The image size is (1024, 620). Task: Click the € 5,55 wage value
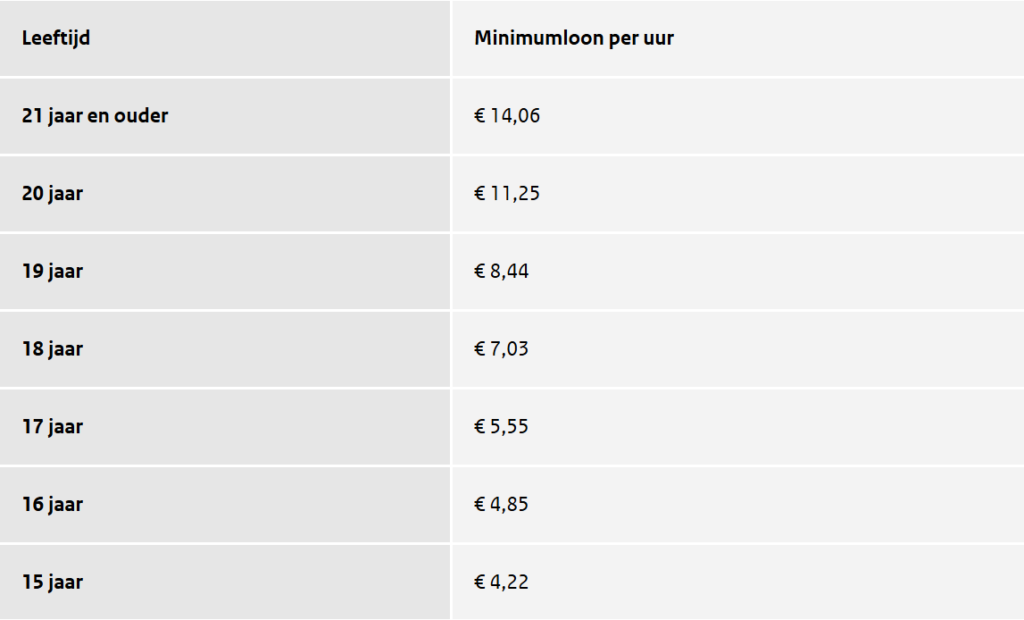click(502, 427)
